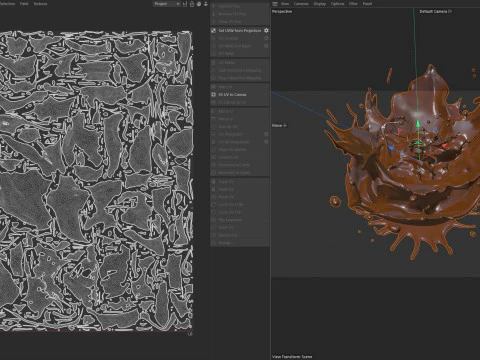Run Set UVW from Projection command
The width and height of the screenshot is (480, 360).
(240, 30)
